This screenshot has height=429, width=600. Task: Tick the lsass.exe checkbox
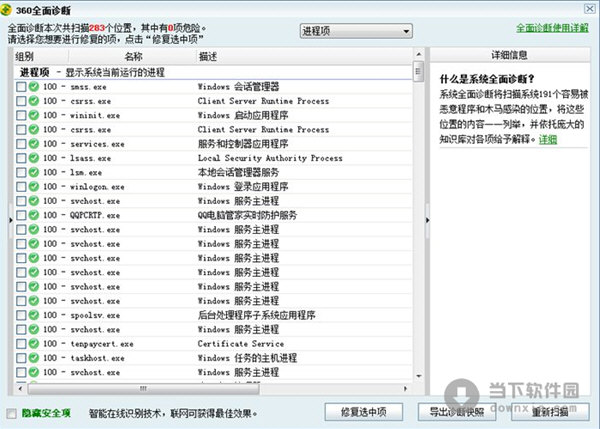point(21,158)
